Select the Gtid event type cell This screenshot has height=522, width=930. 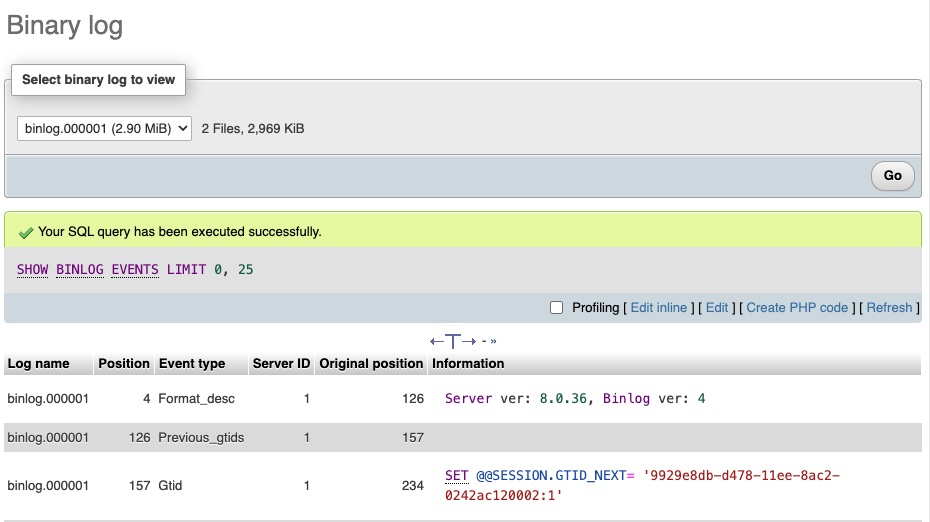tap(170, 485)
